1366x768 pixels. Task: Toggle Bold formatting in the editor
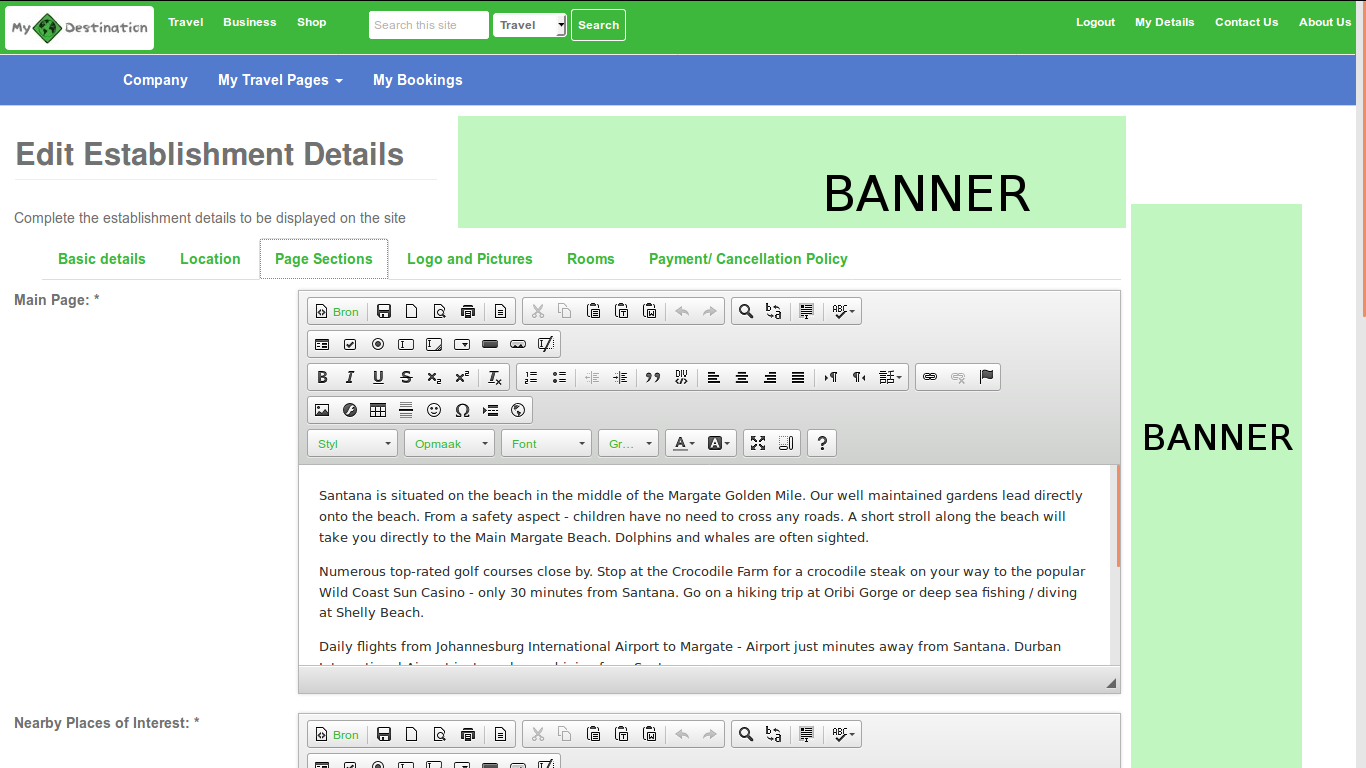[x=322, y=377]
